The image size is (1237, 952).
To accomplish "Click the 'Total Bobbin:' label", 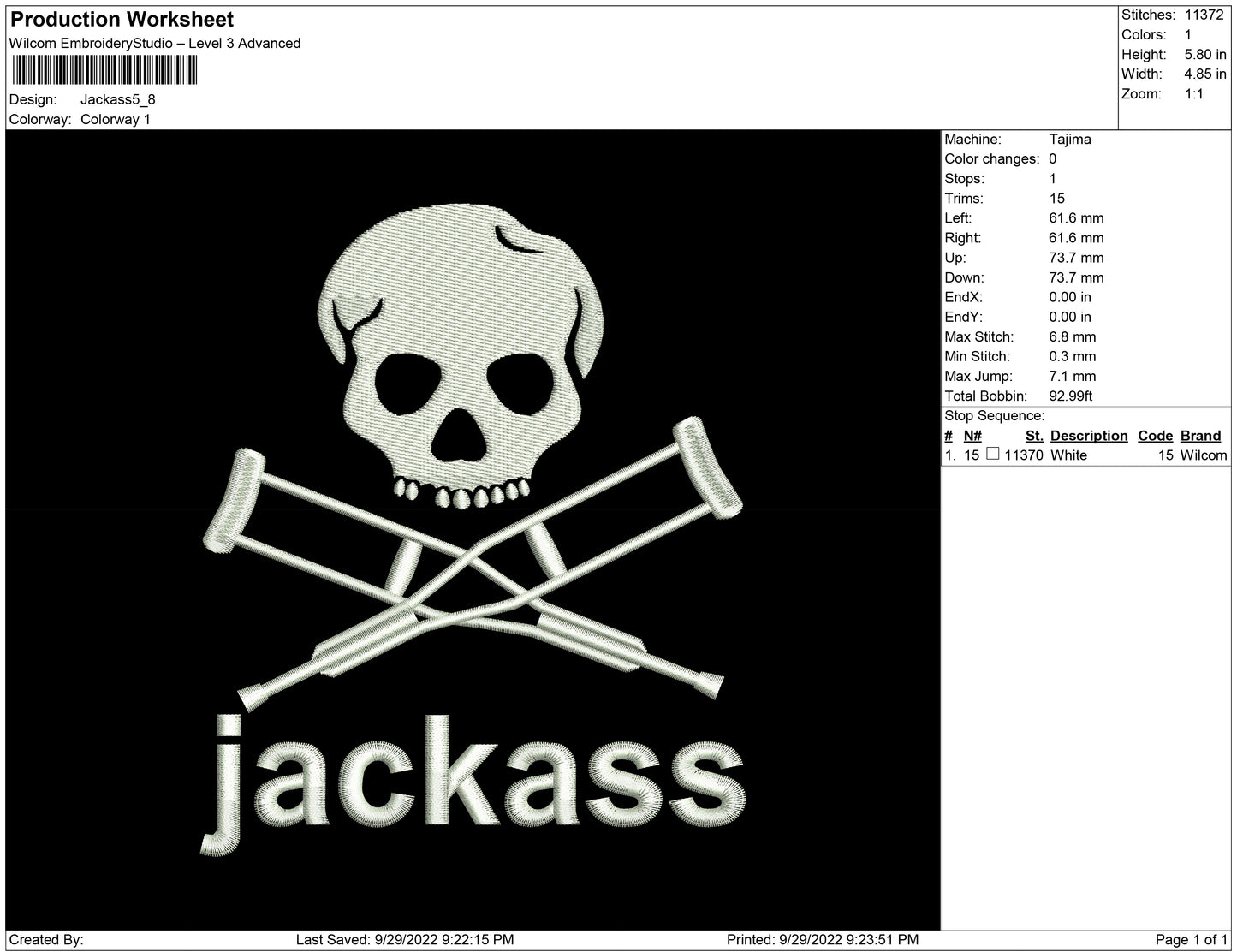I will tap(986, 396).
